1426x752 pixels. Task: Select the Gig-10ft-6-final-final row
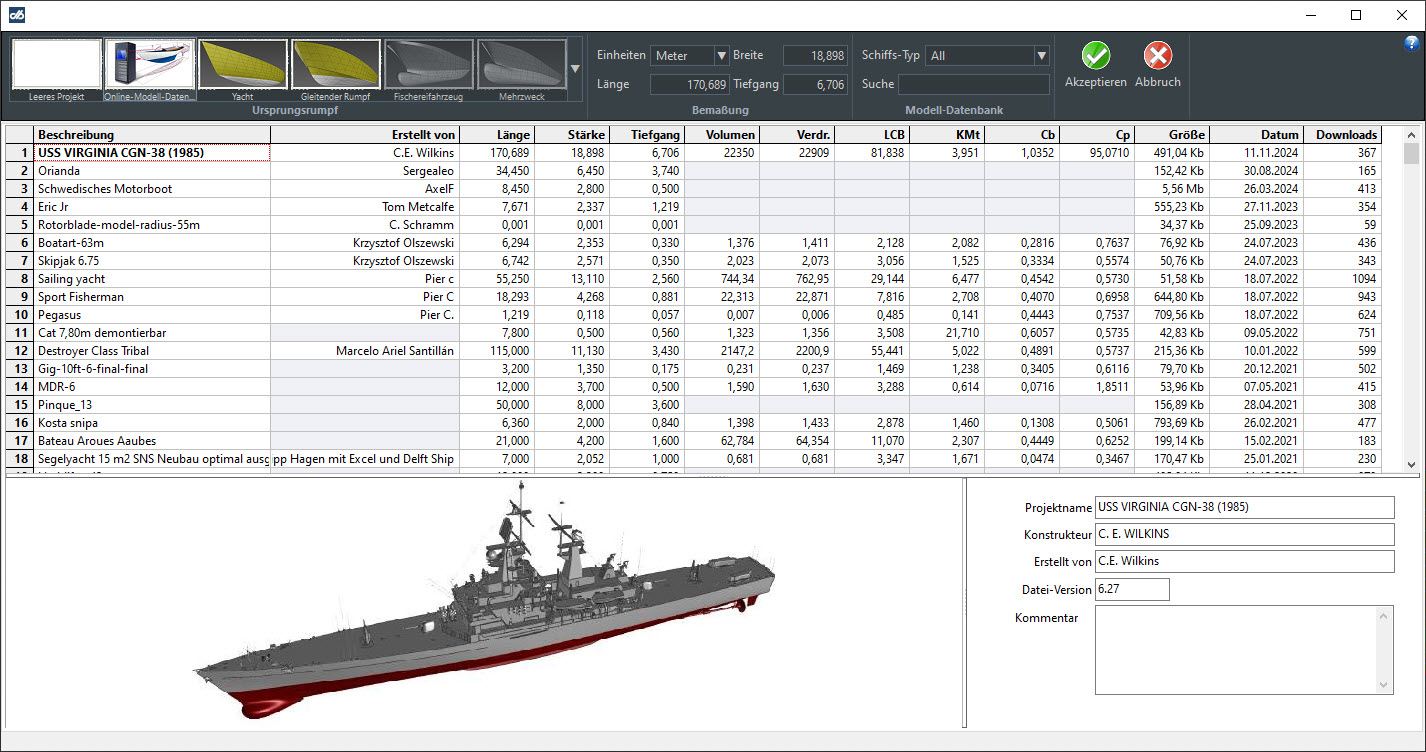click(693, 369)
